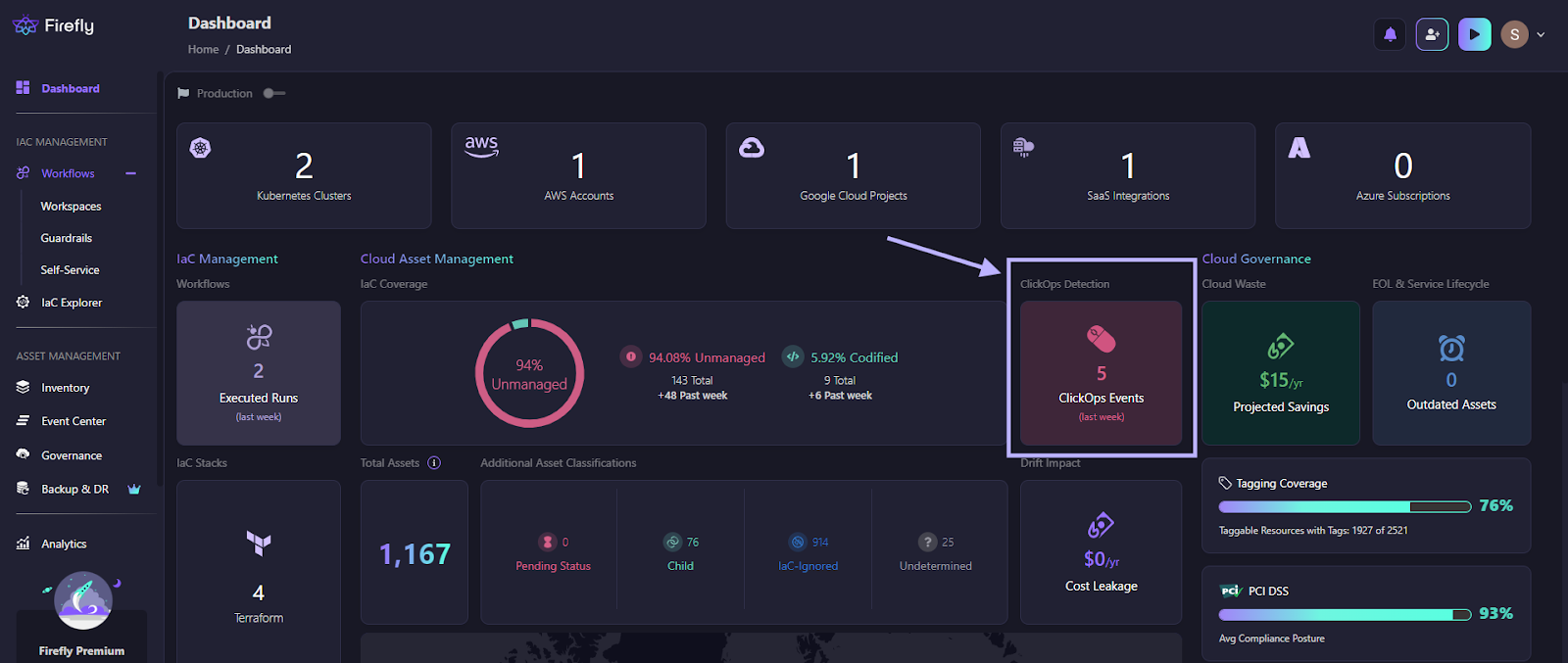The width and height of the screenshot is (1568, 663).
Task: Open Guardrails sub-item
Action: [67, 238]
